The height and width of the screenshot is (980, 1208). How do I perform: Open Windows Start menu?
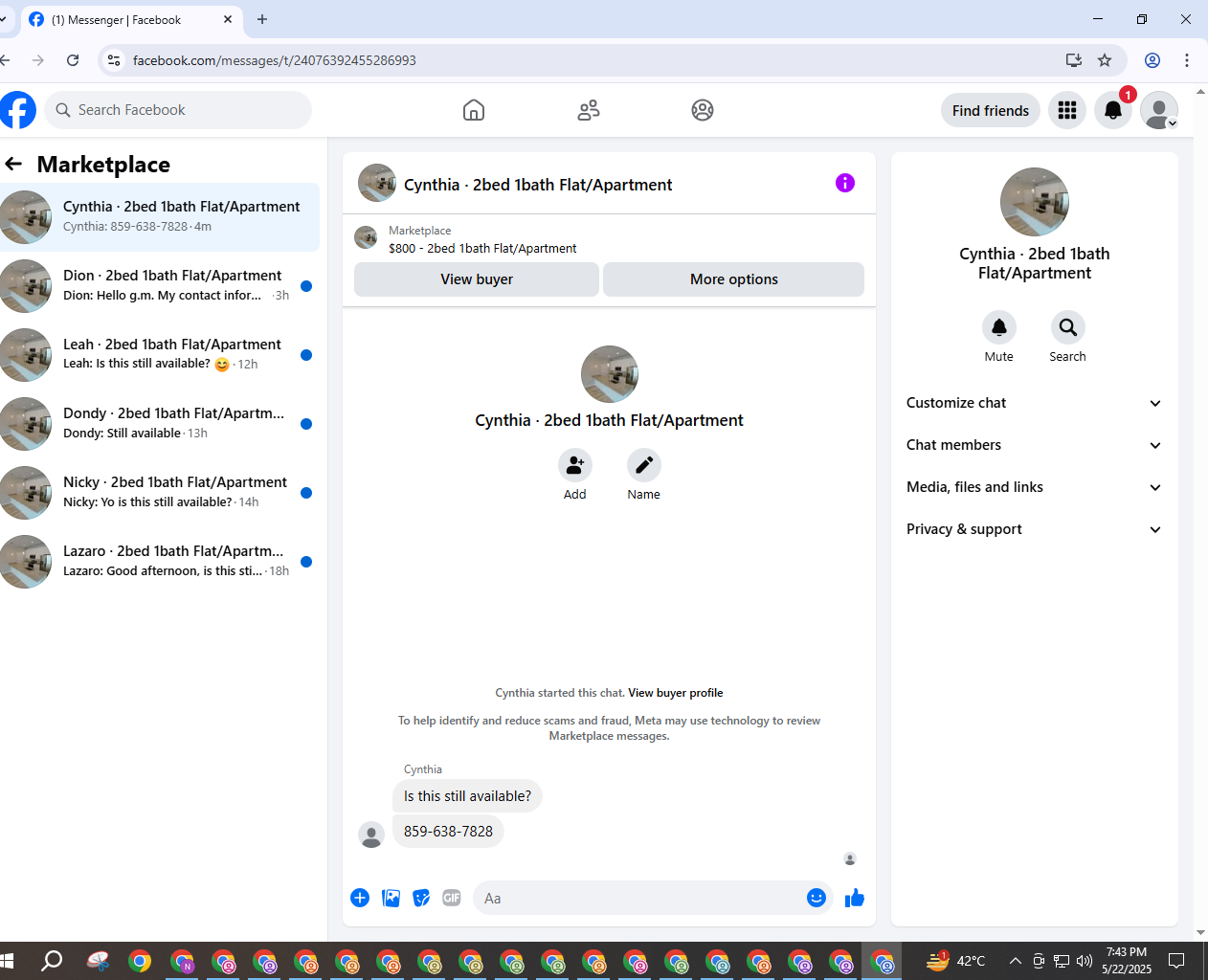[8, 960]
